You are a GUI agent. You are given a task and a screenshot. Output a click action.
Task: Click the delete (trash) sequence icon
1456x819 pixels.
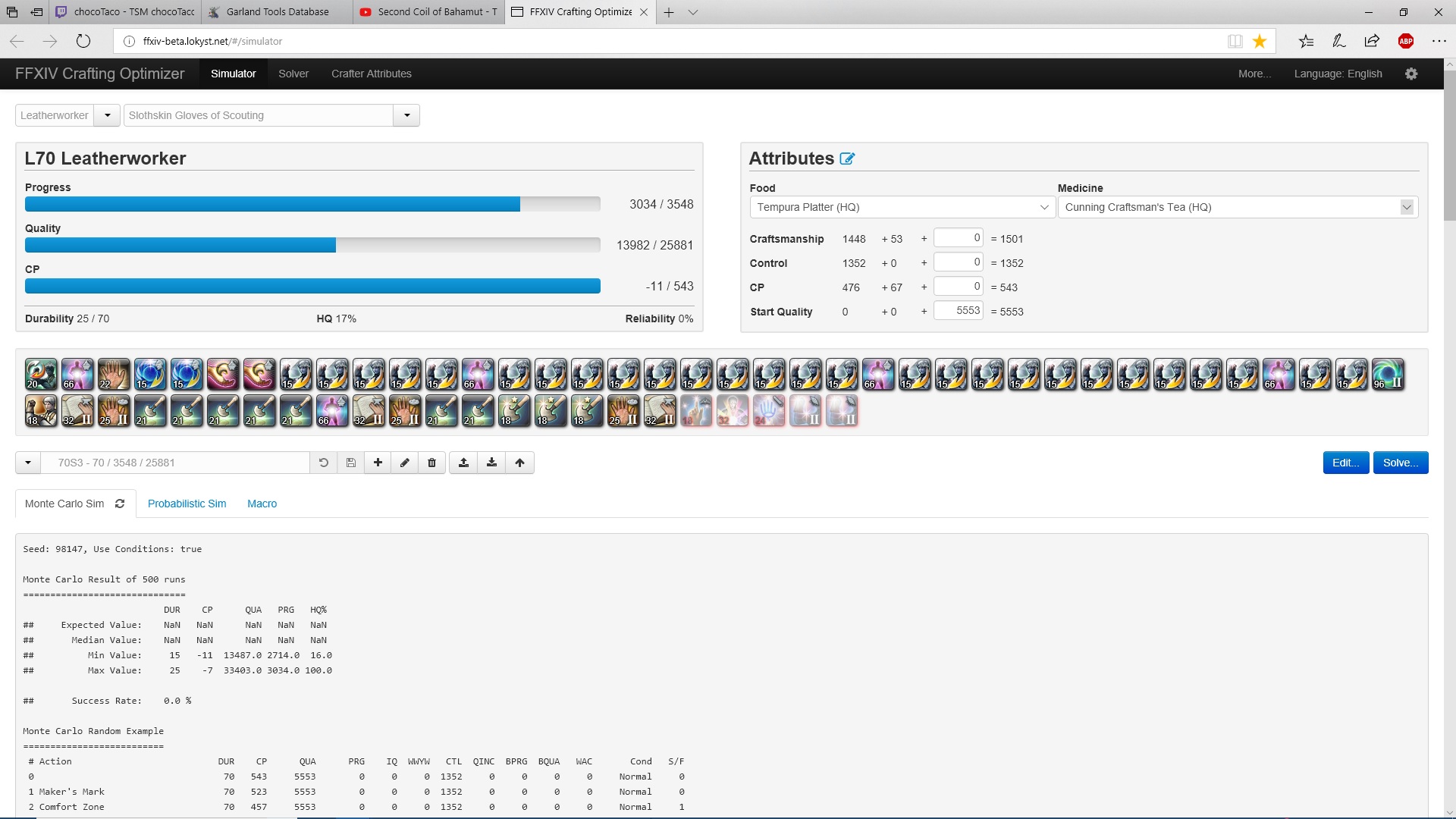(x=431, y=463)
